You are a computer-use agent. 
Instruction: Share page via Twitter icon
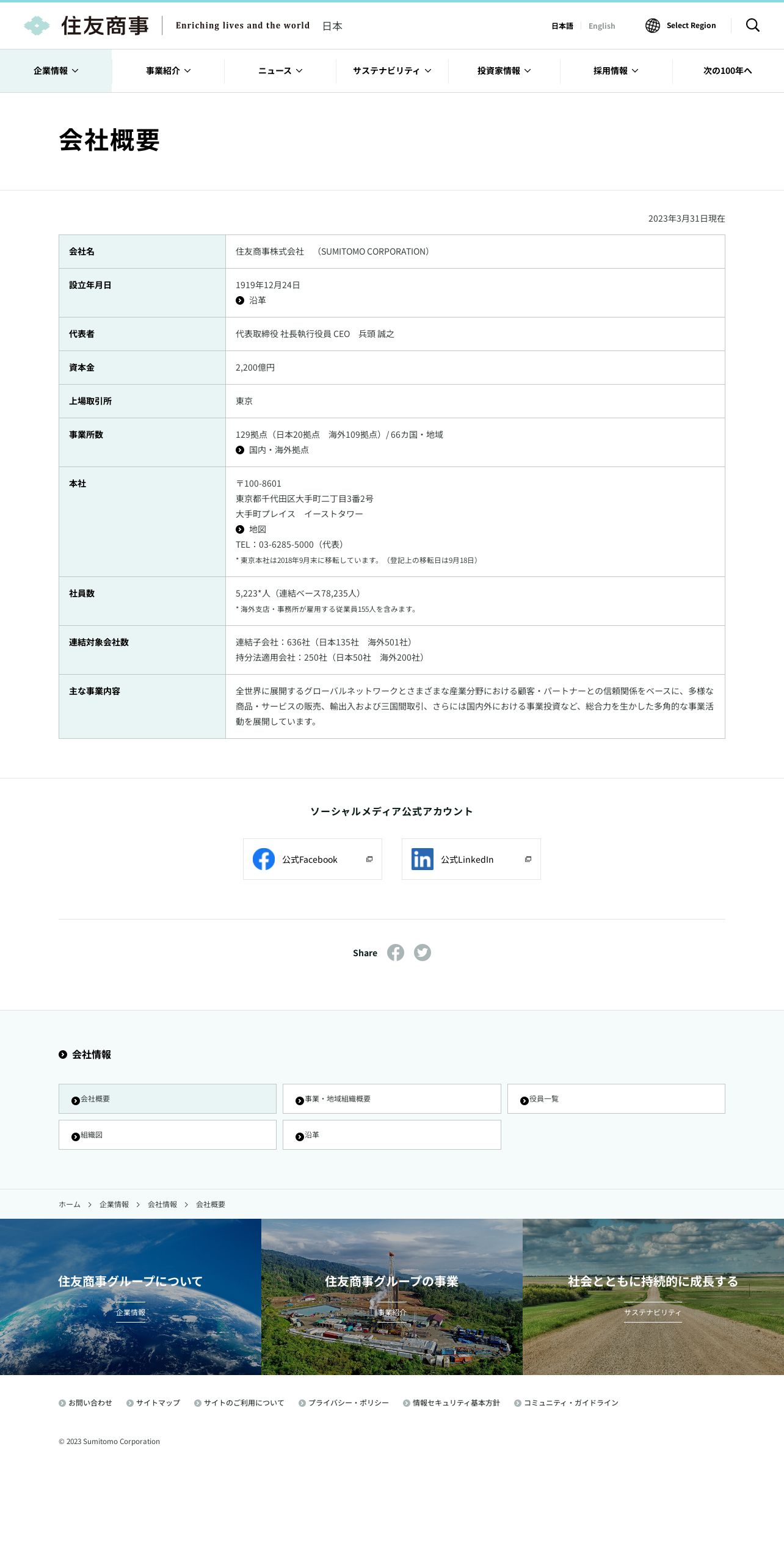[x=423, y=953]
